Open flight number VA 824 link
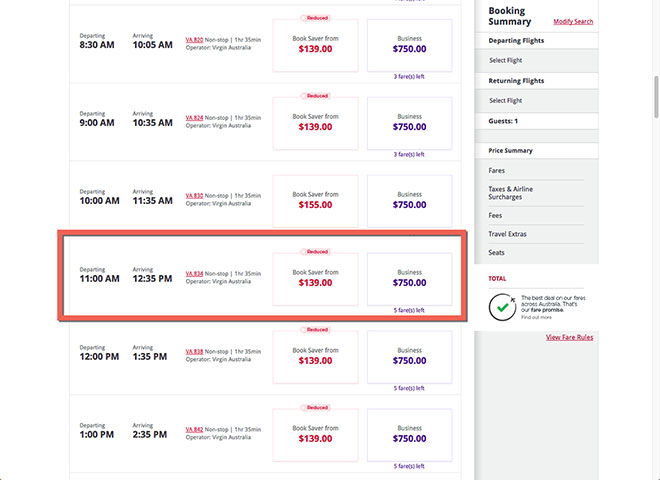The height and width of the screenshot is (480, 660). pyautogui.click(x=194, y=117)
